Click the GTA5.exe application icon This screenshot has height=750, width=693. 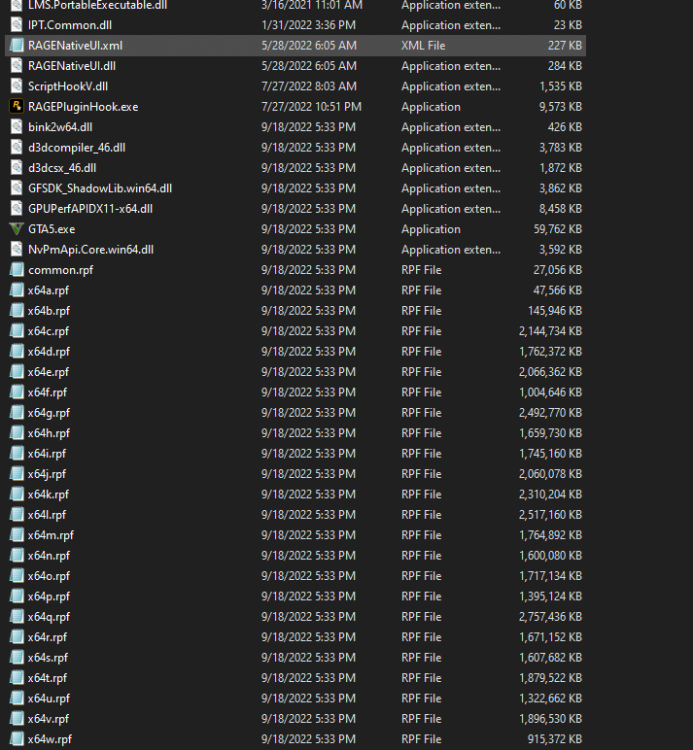[16, 229]
